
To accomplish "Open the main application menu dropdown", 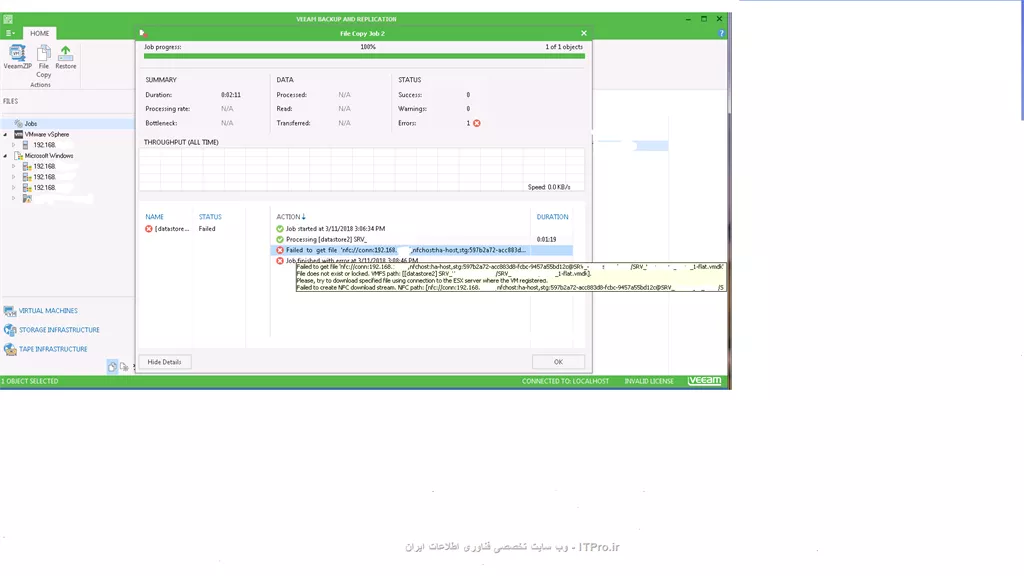I will coord(10,33).
